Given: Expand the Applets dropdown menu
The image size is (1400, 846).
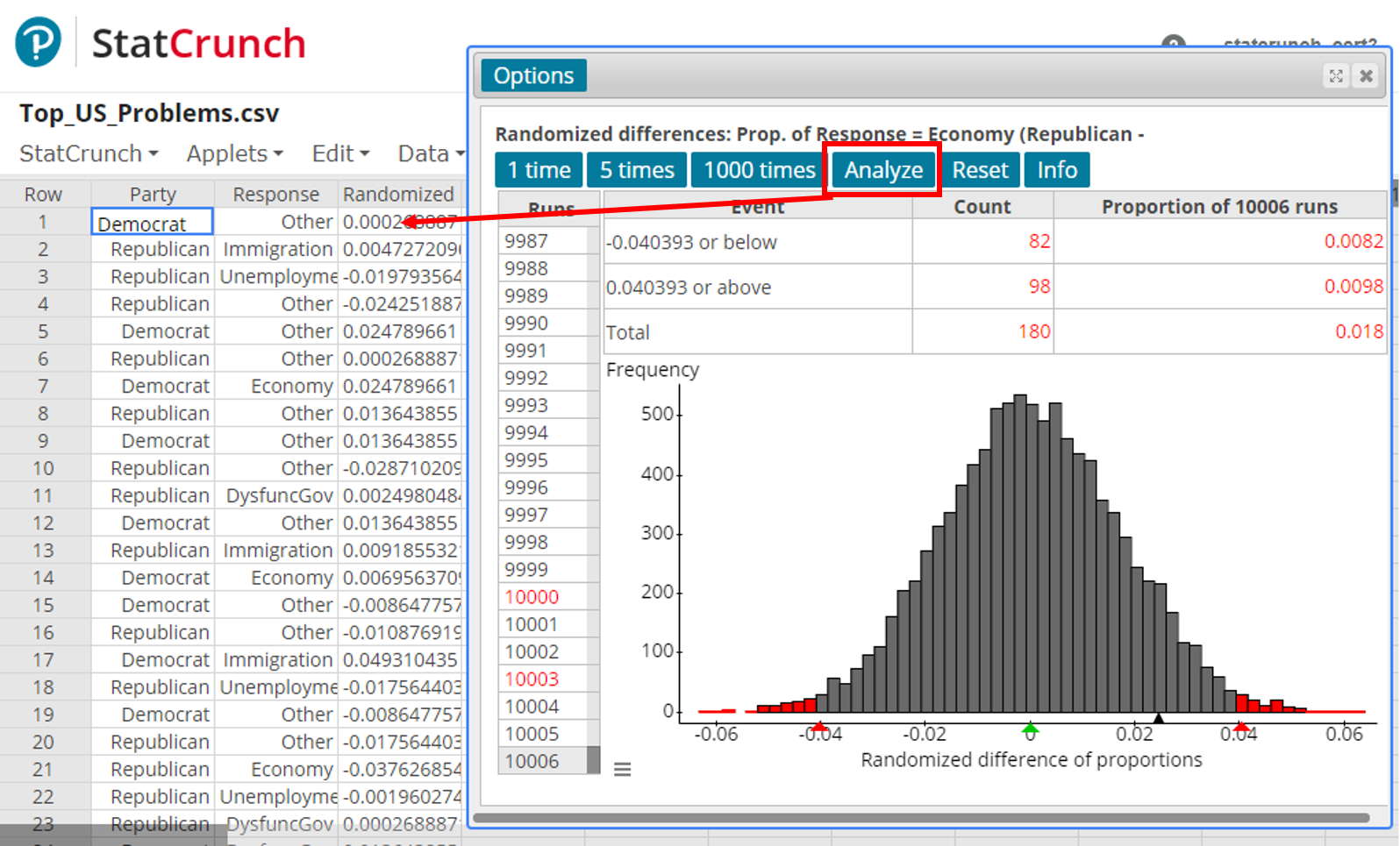Looking at the screenshot, I should coord(234,153).
